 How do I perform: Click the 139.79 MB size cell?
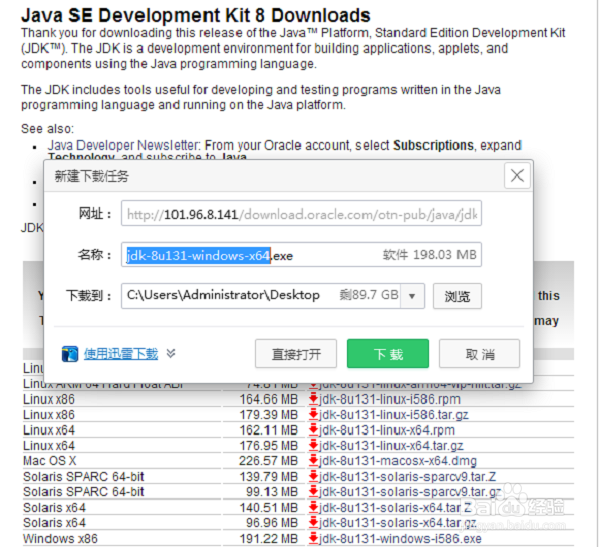tap(269, 477)
